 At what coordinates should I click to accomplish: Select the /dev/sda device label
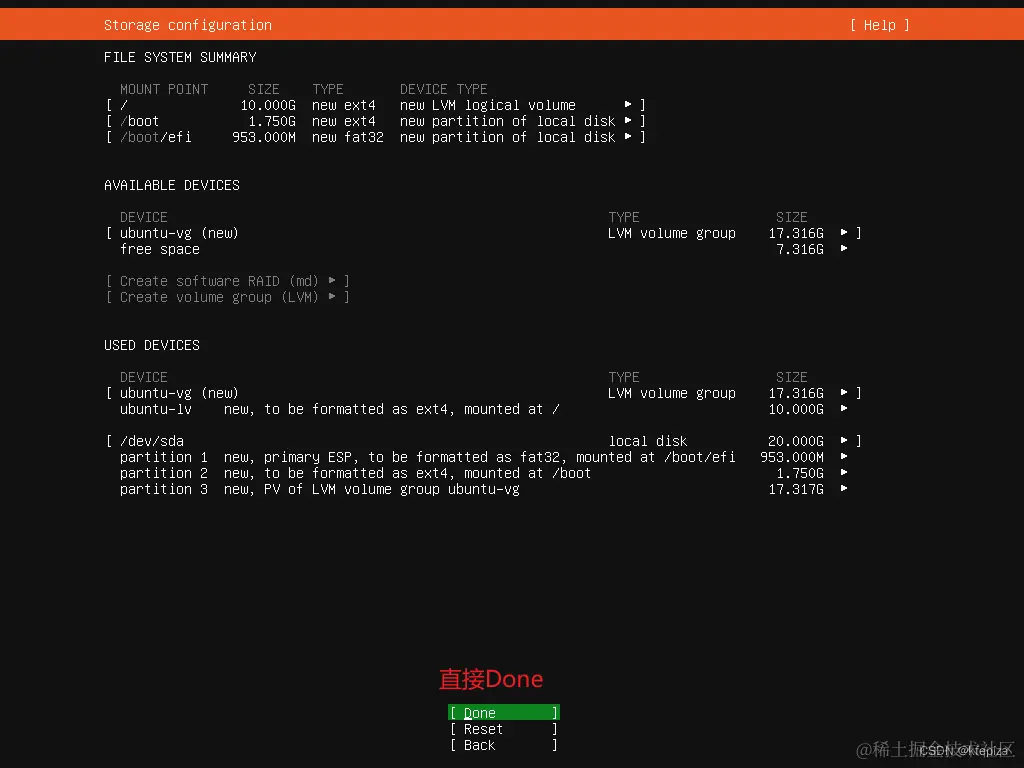point(152,441)
